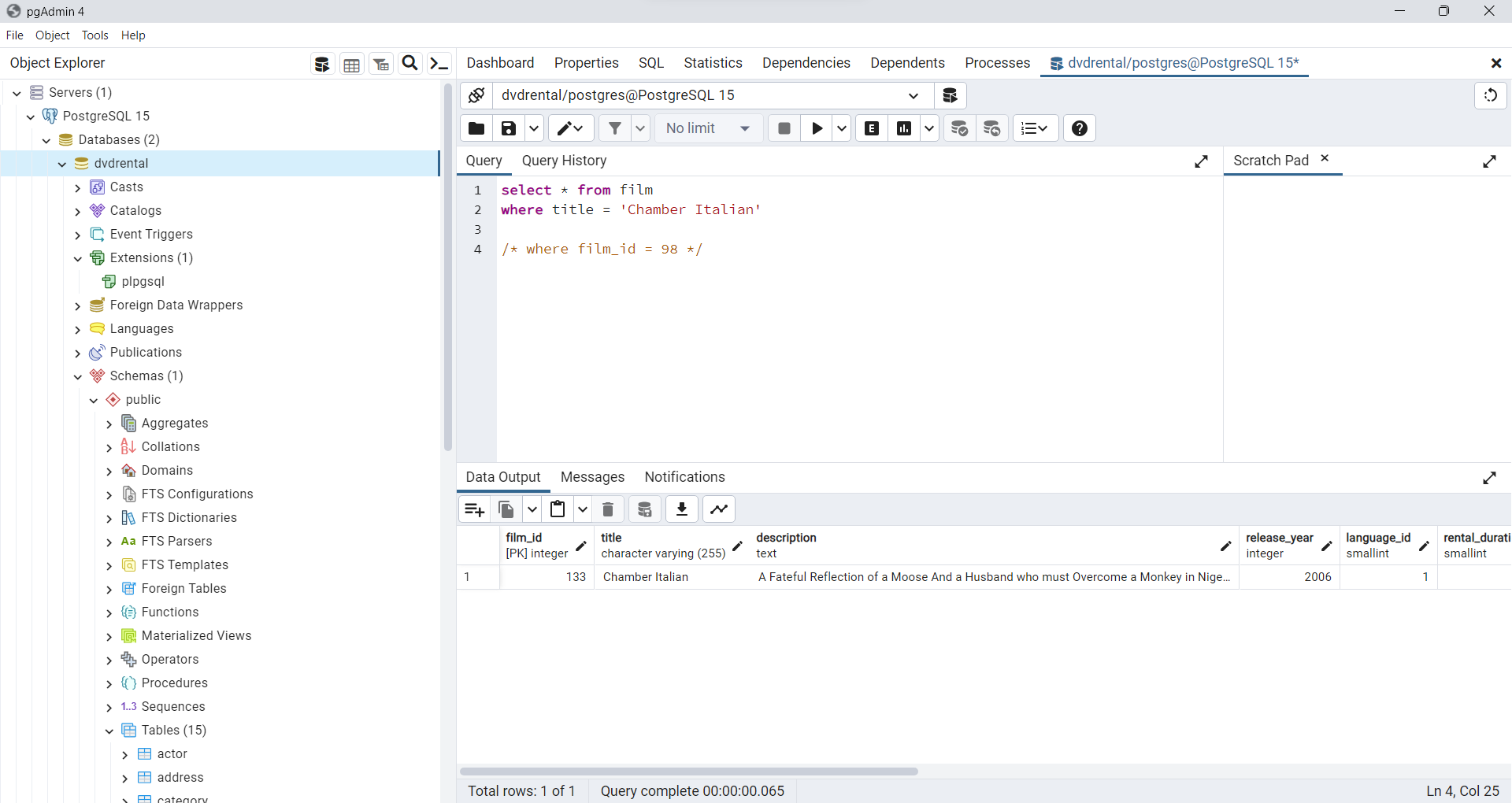Open the Notifications tab
1512x803 pixels.
(684, 477)
